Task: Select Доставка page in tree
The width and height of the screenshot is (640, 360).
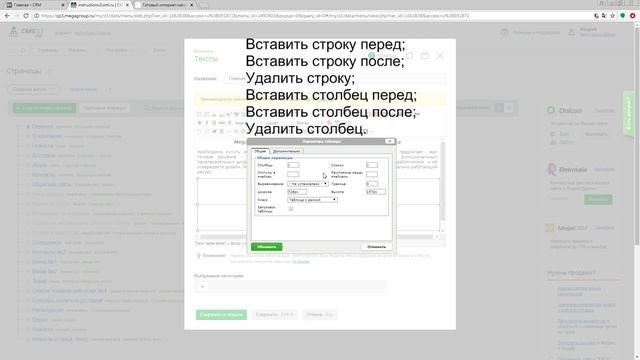Action: (44, 156)
